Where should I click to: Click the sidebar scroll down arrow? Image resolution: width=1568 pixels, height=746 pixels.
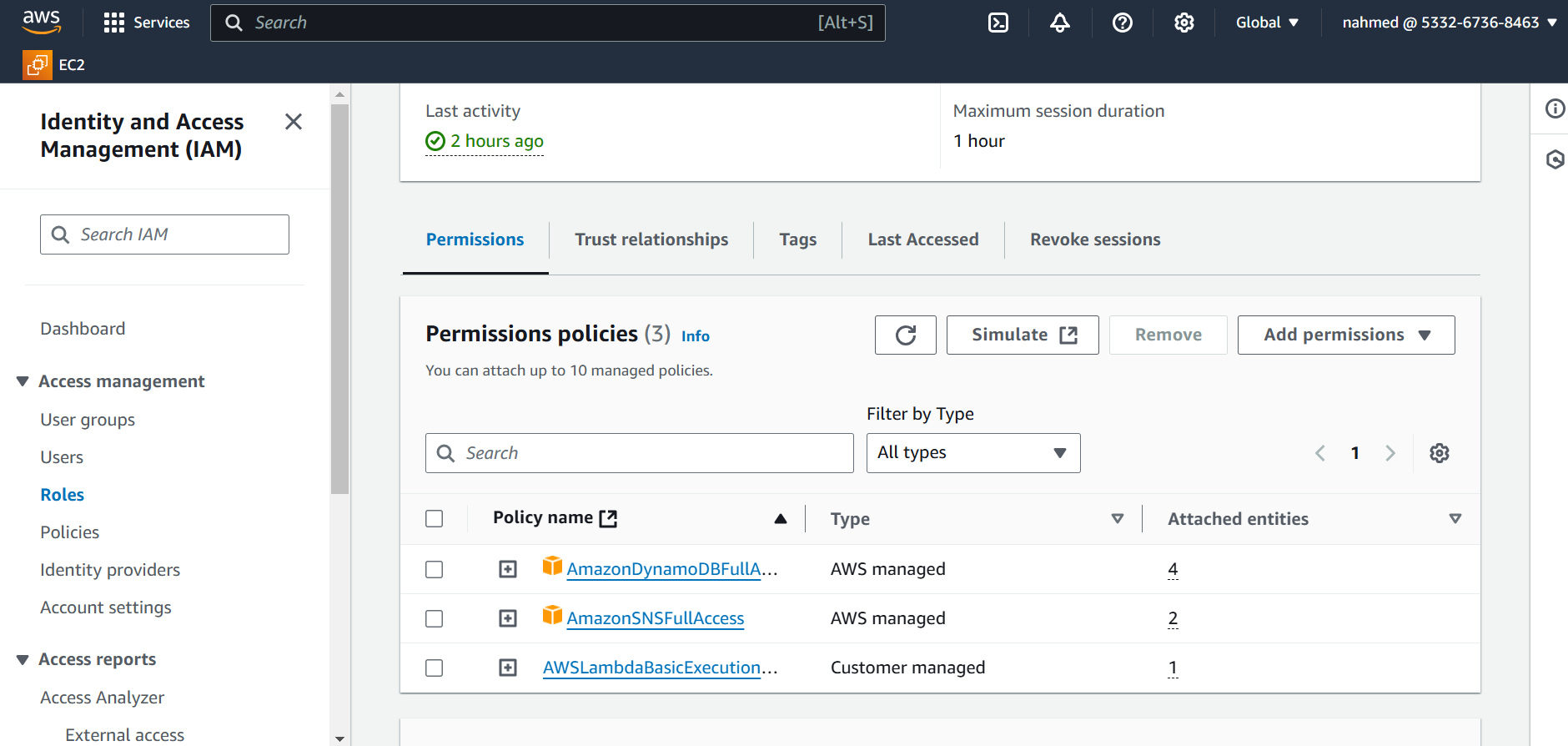click(339, 738)
